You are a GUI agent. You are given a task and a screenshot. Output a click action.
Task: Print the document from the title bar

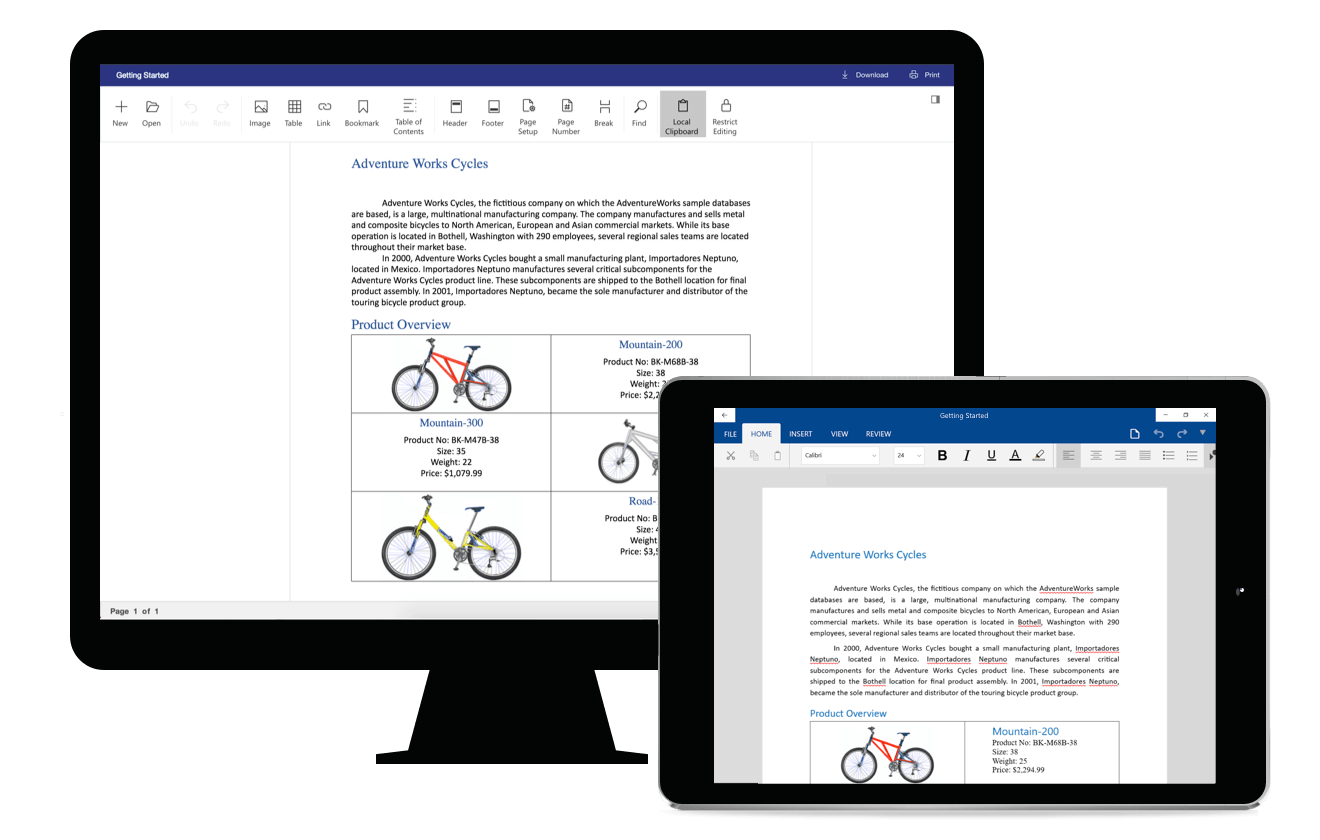(x=925, y=75)
